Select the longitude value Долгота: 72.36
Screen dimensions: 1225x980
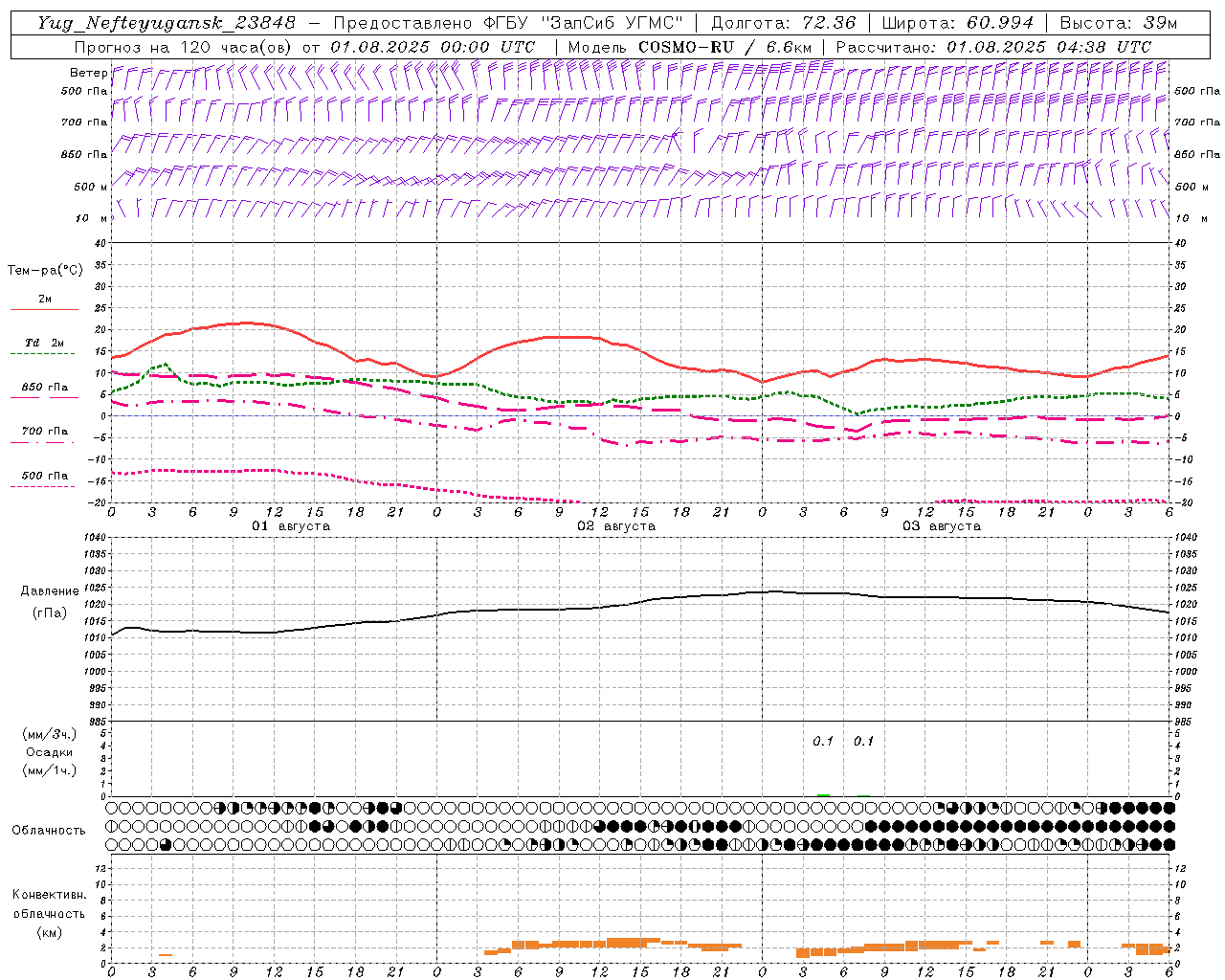[x=784, y=22]
